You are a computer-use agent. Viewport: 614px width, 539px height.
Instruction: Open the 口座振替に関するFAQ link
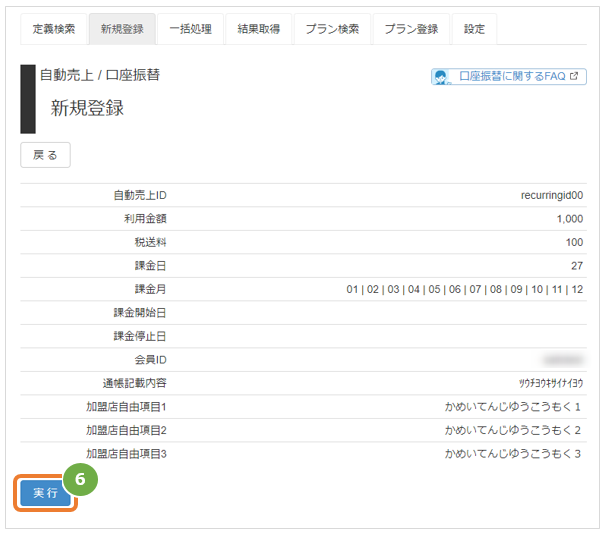click(509, 76)
